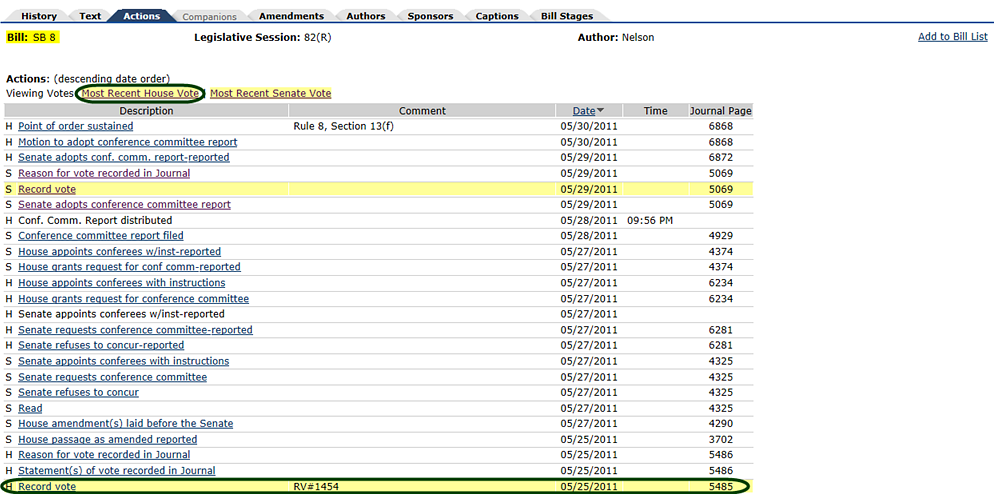Click House amendment(s) laid before the Senate
994x494 pixels.
(x=125, y=424)
